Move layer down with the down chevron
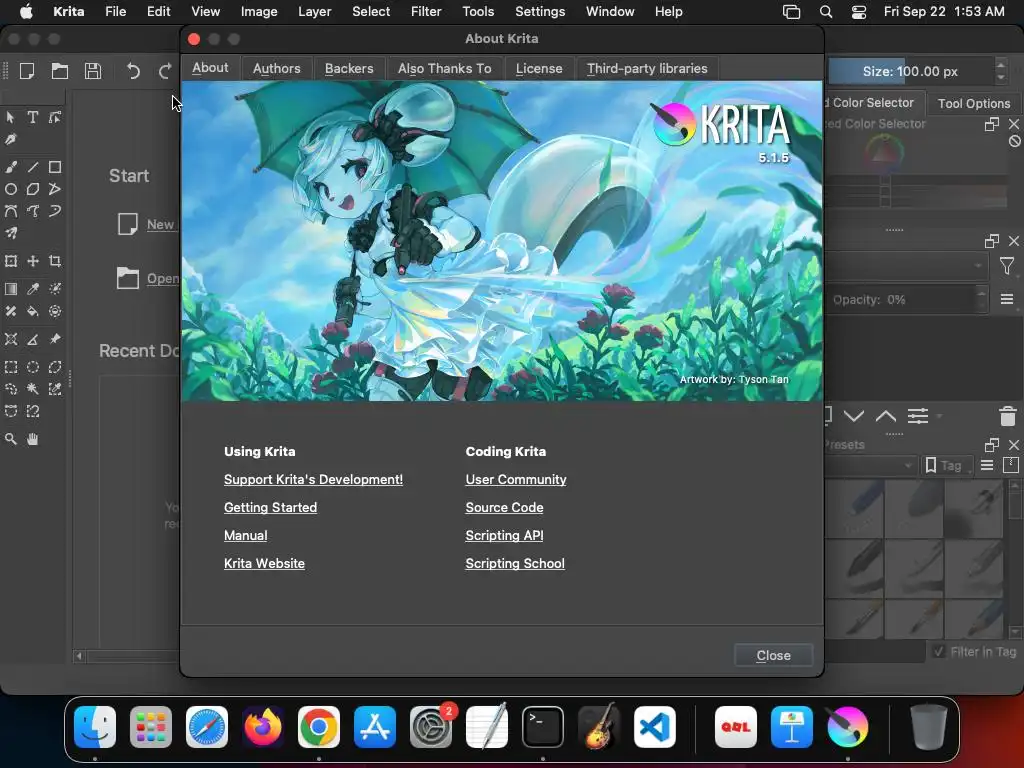This screenshot has height=768, width=1024. tap(854, 416)
